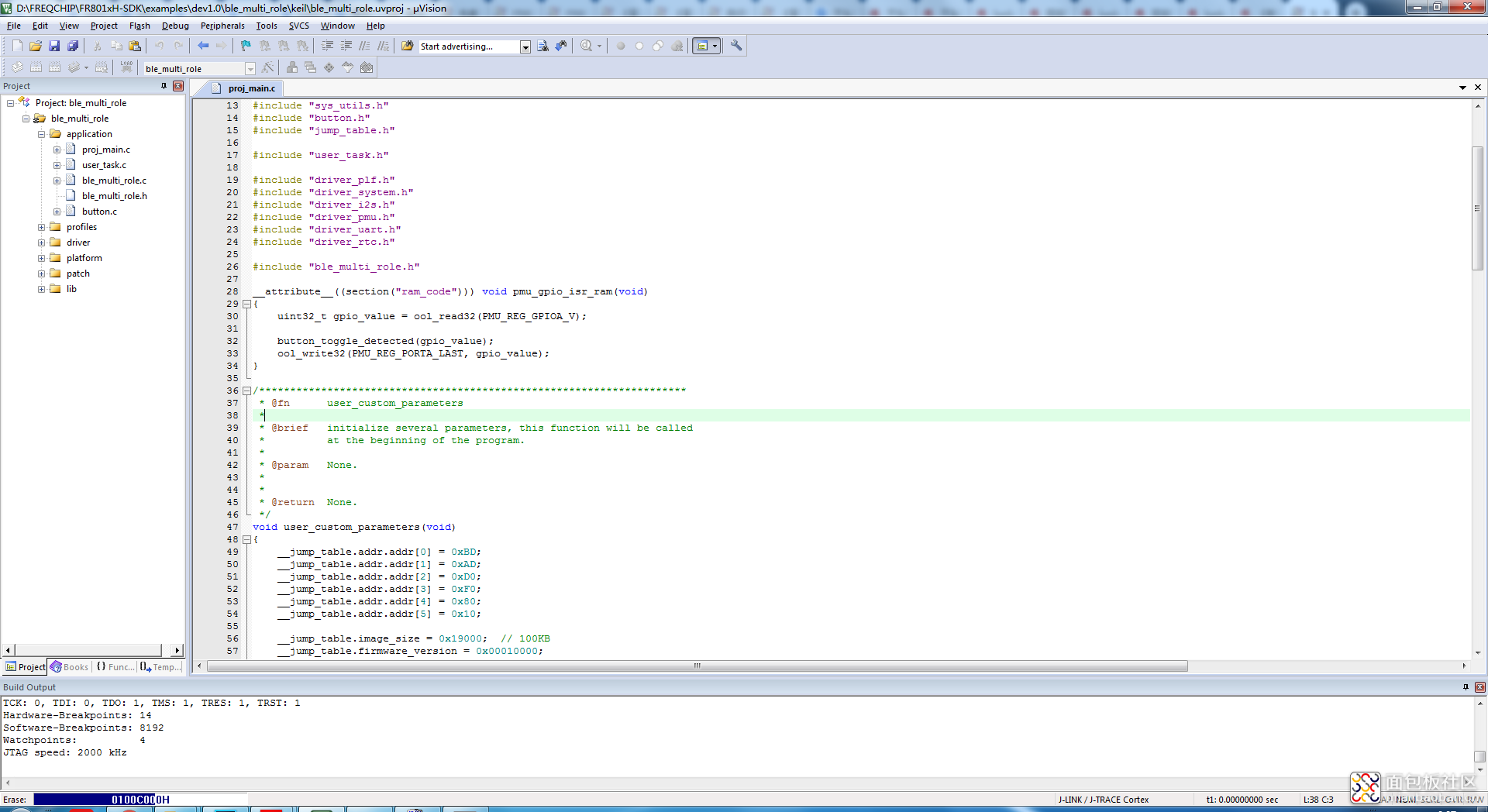Rebuild all target files icon
This screenshot has width=1488, height=812.
coord(54,68)
